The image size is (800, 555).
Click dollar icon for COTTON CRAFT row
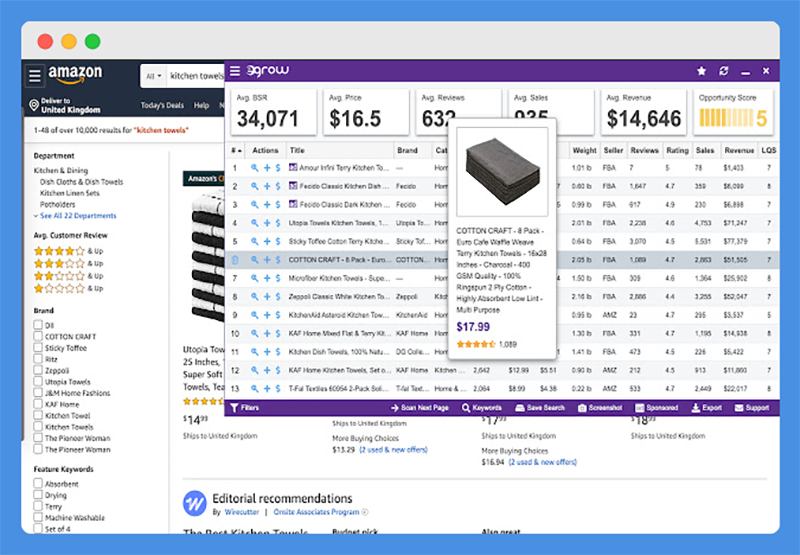(x=278, y=260)
